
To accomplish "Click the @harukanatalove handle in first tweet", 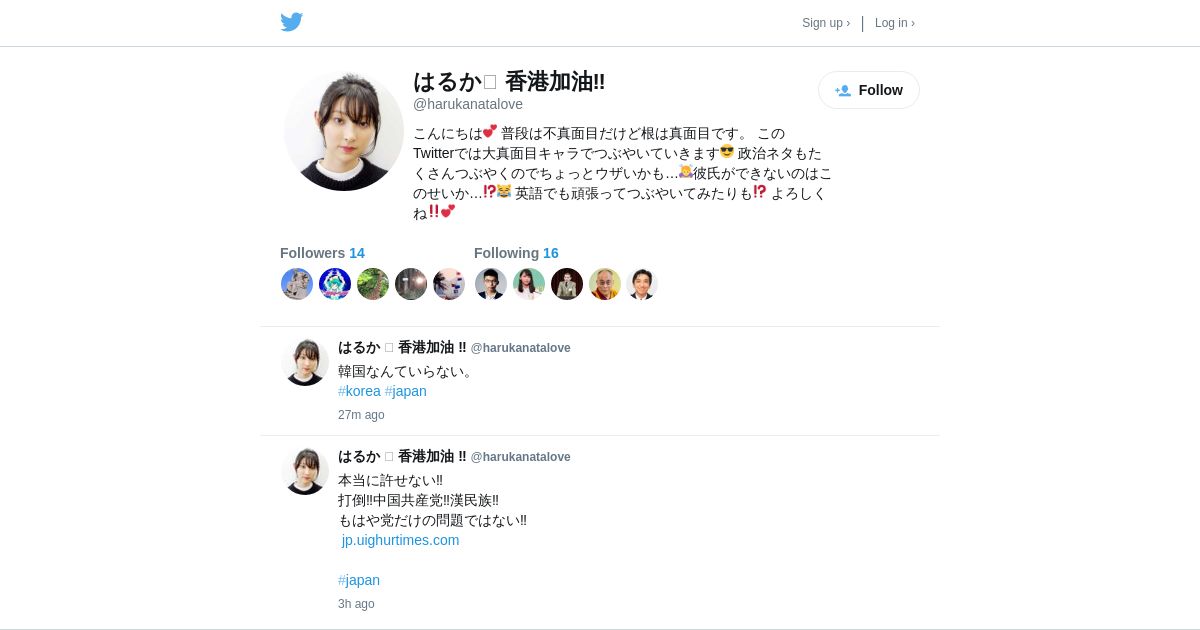I will coord(521,348).
